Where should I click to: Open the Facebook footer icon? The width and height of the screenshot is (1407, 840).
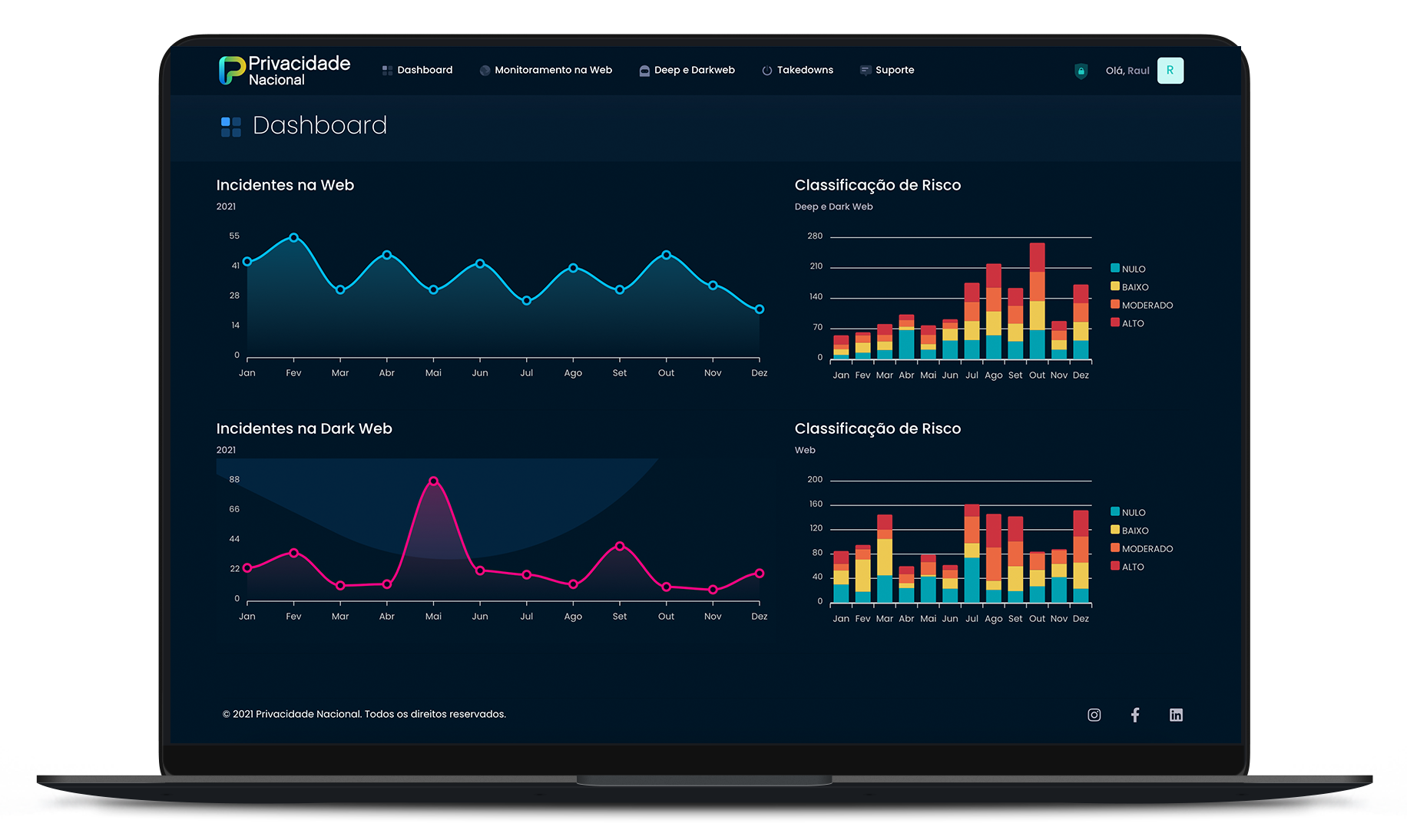1135,715
